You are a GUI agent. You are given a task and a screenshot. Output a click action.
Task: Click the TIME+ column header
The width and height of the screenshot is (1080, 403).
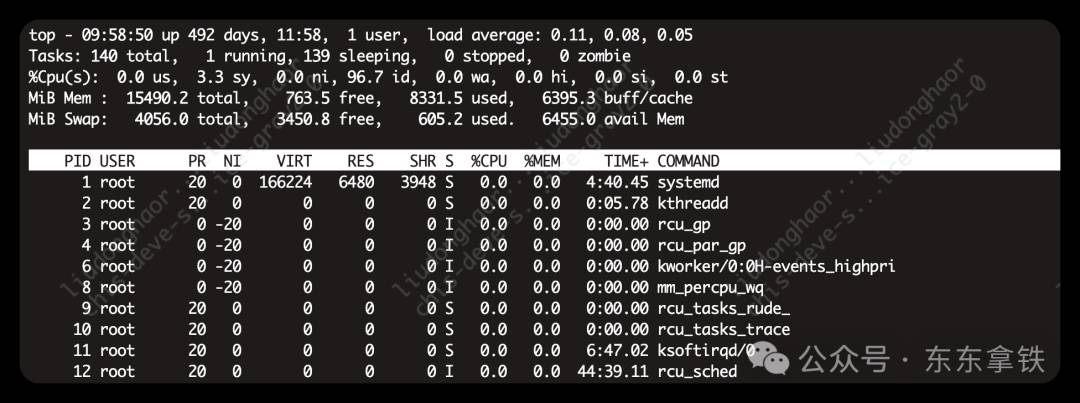[x=626, y=161]
